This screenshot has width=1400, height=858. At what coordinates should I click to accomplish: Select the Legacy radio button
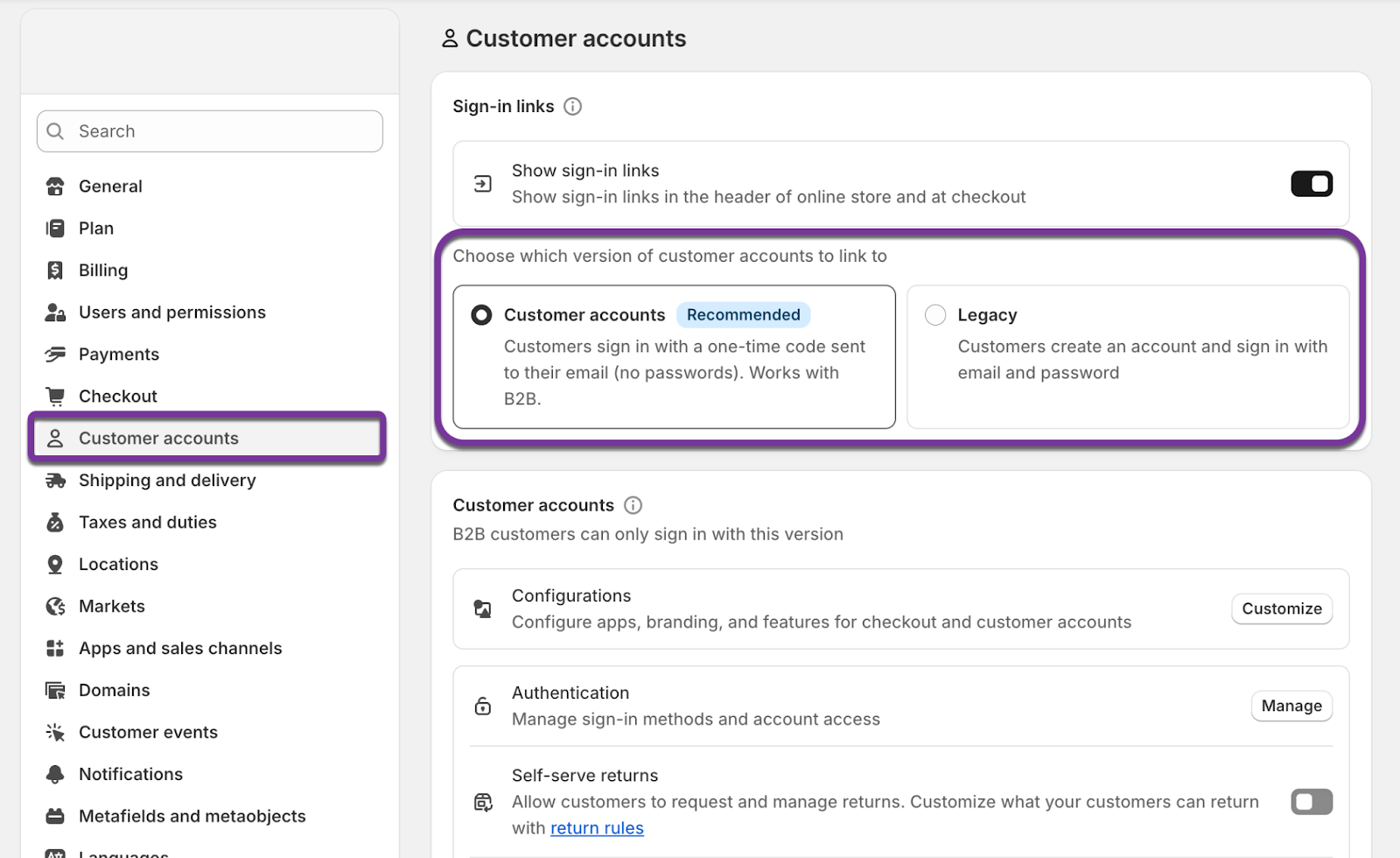934,314
